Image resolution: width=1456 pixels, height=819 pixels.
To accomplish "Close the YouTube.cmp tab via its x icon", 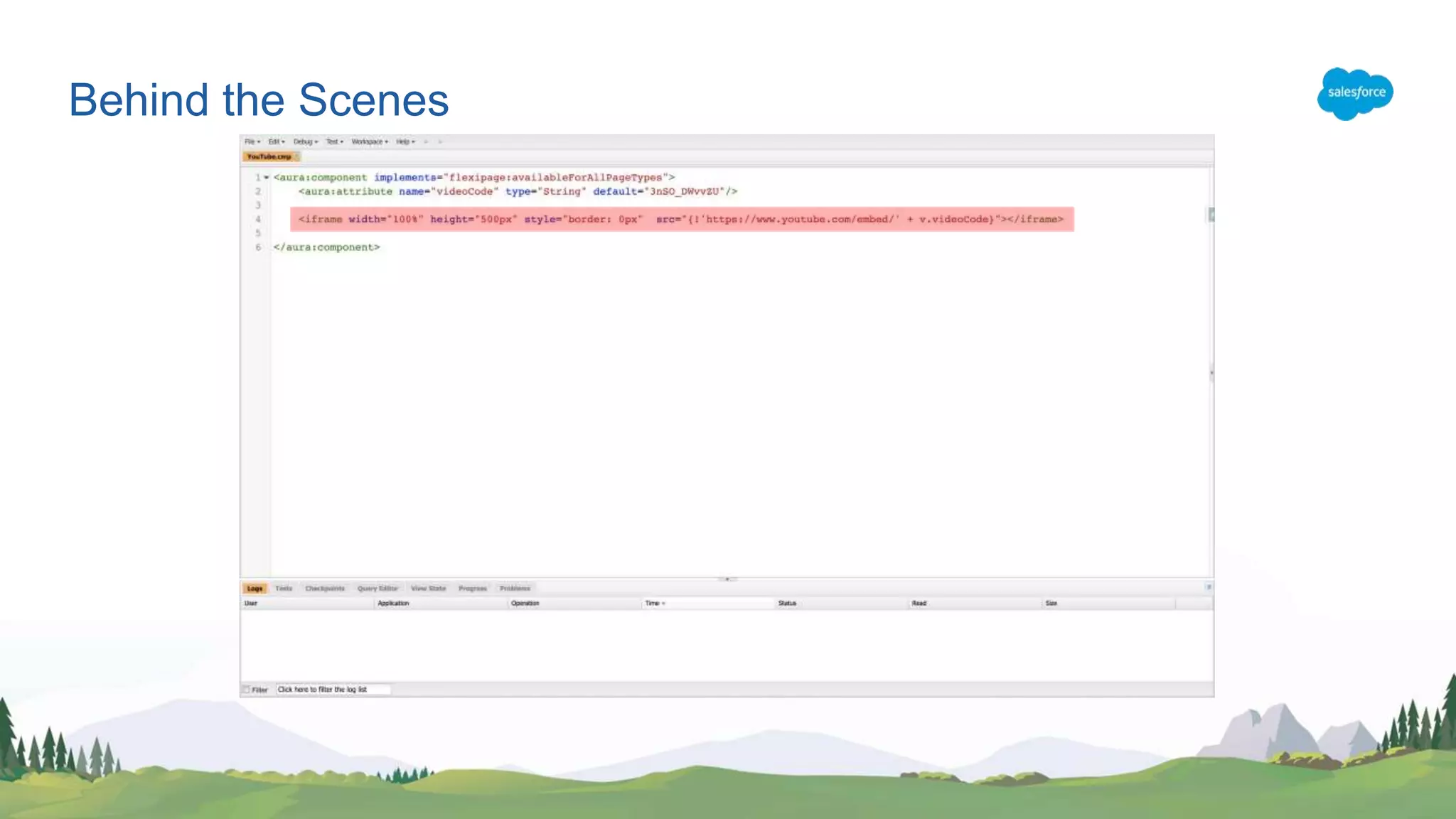I will point(297,156).
